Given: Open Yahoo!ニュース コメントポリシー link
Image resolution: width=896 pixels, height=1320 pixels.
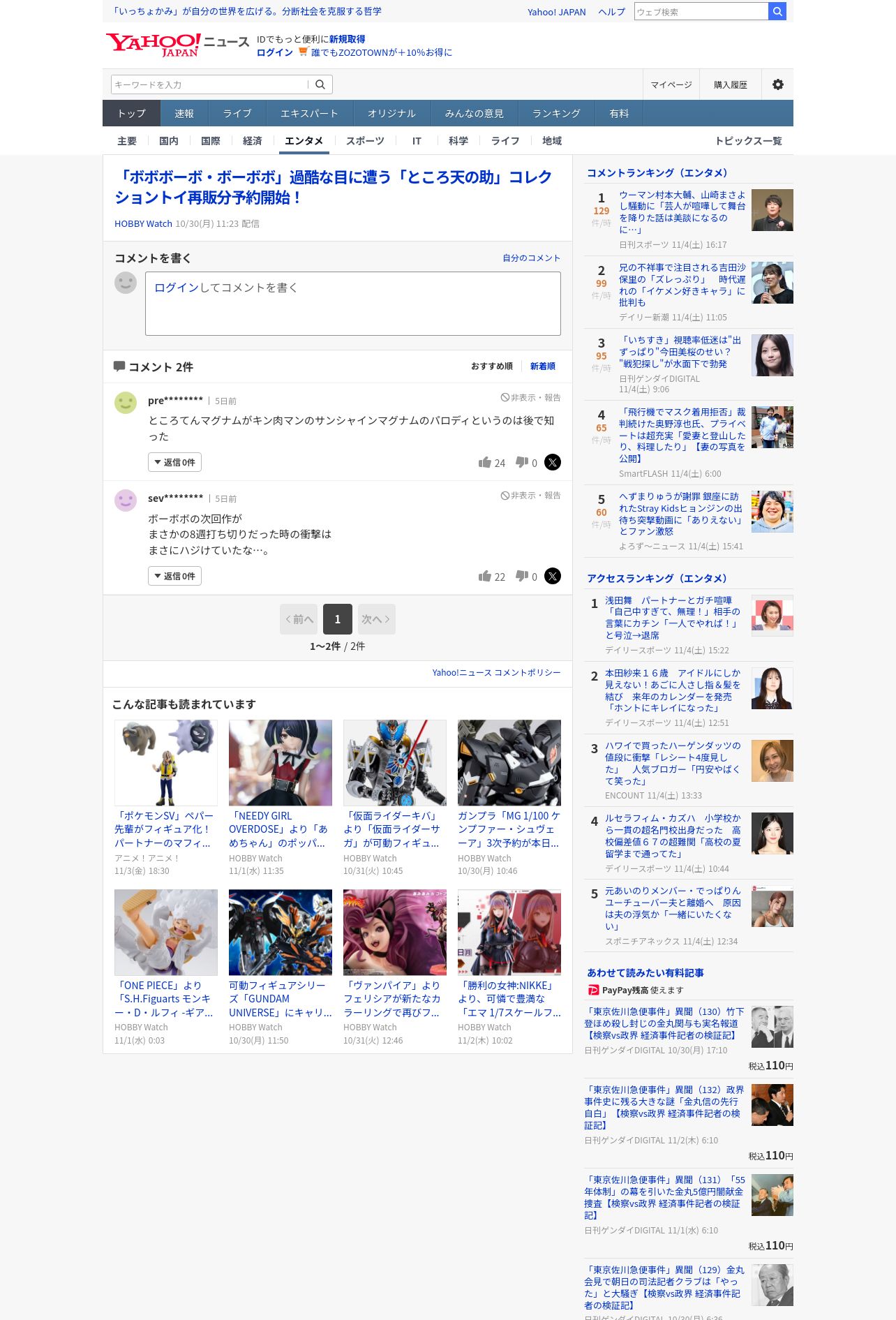Looking at the screenshot, I should (496, 673).
